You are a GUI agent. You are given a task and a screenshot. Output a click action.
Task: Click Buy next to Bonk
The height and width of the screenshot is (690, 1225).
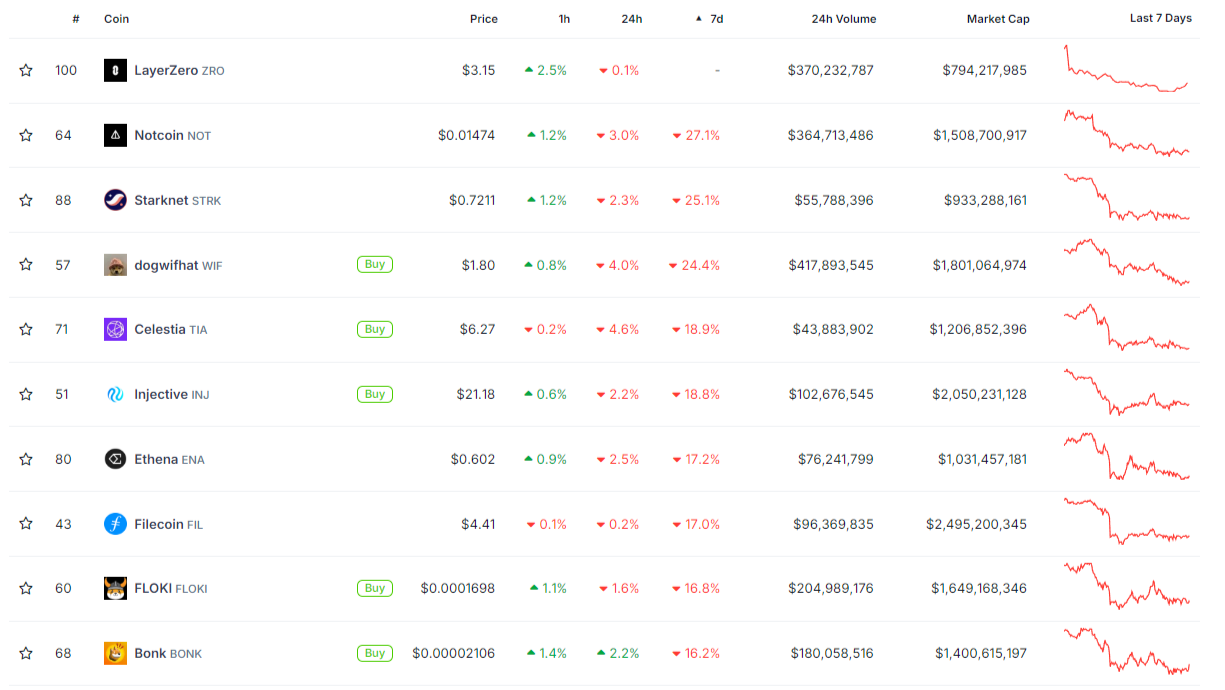coord(374,653)
